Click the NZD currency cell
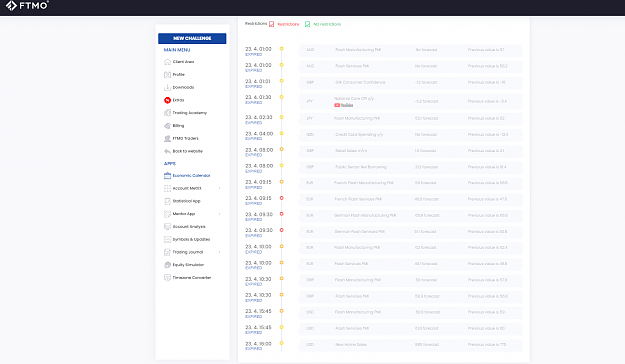 point(310,135)
